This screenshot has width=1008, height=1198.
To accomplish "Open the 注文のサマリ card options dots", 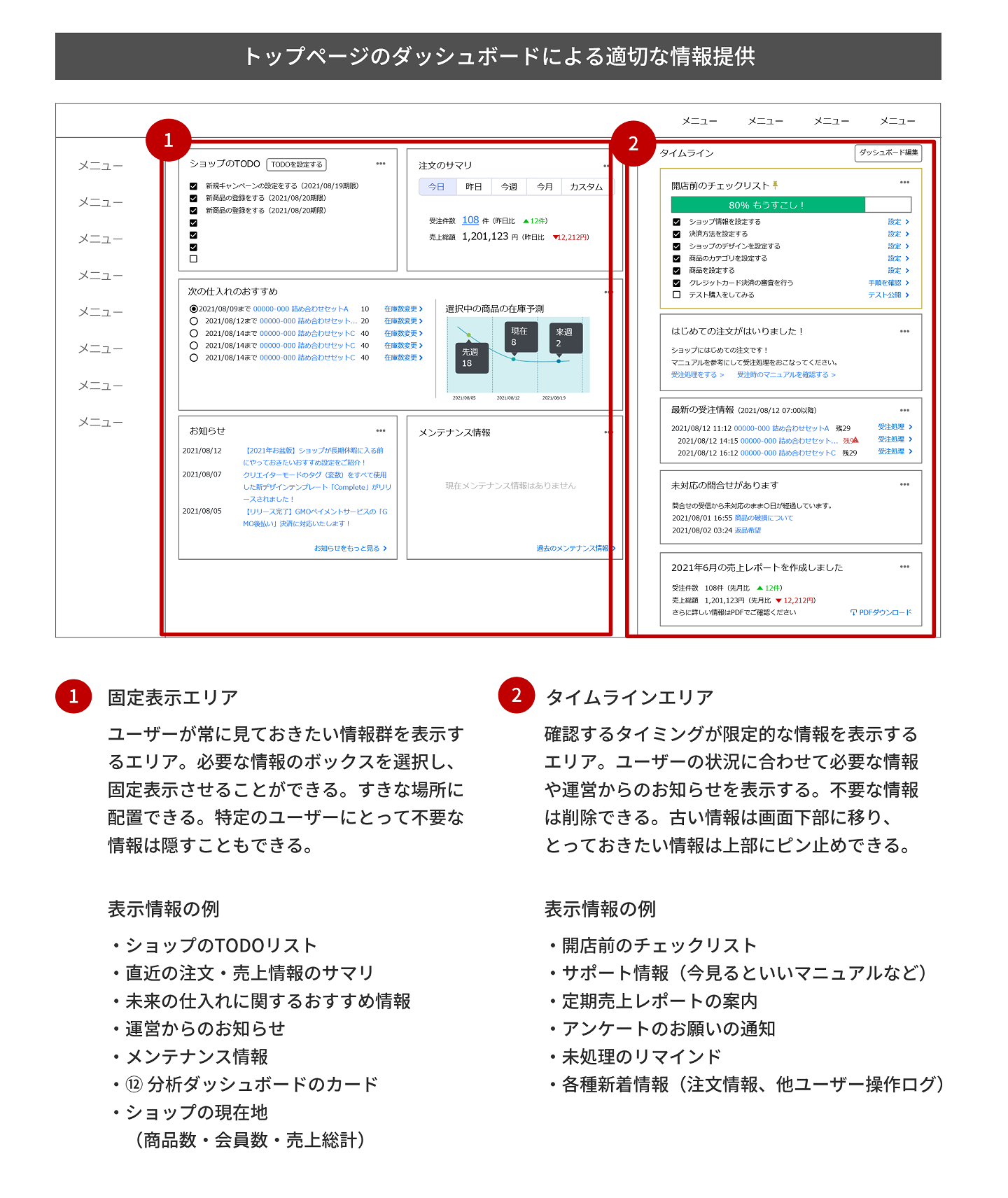I will (606, 166).
